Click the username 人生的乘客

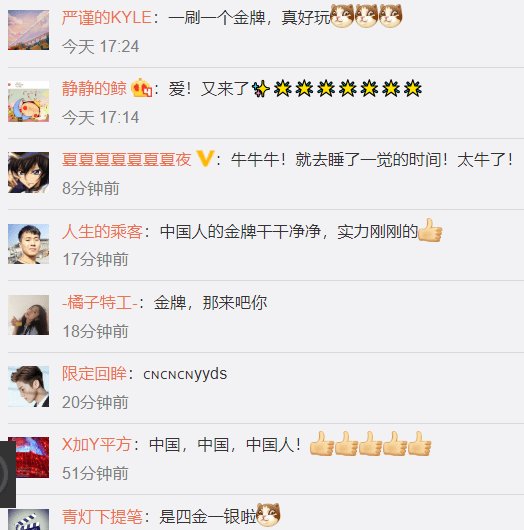coord(102,232)
